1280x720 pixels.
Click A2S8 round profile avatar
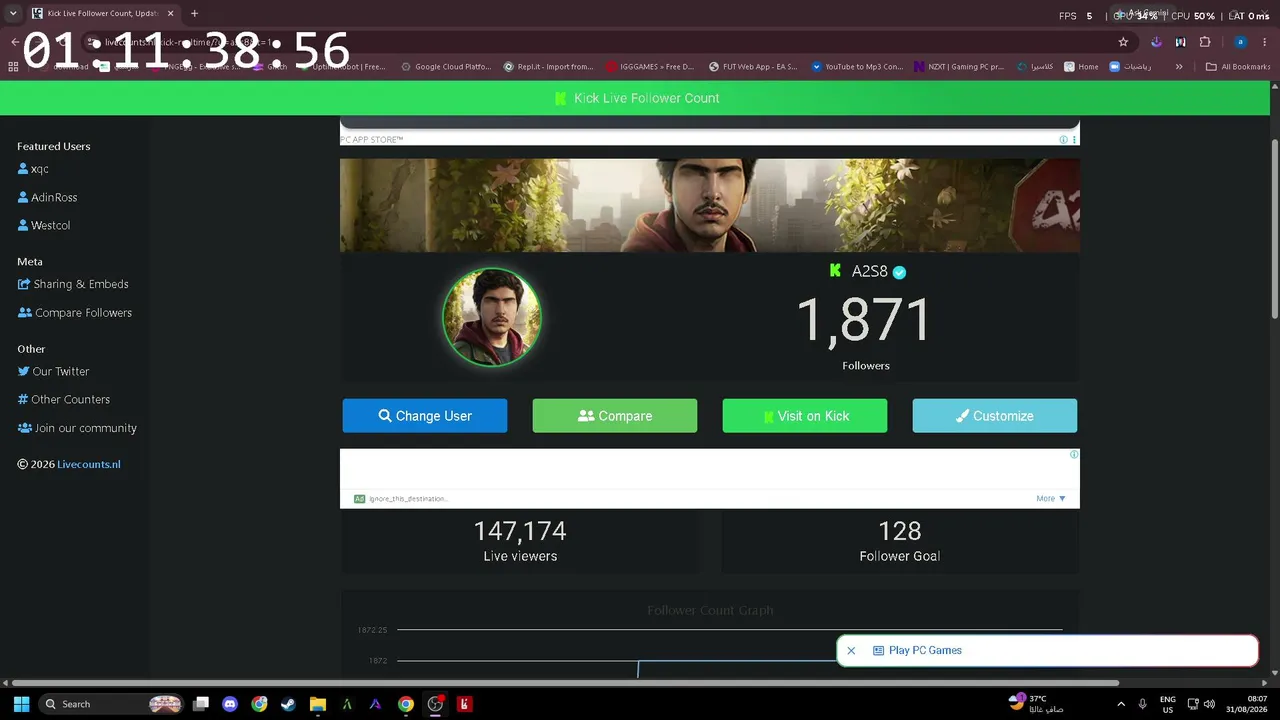(491, 317)
